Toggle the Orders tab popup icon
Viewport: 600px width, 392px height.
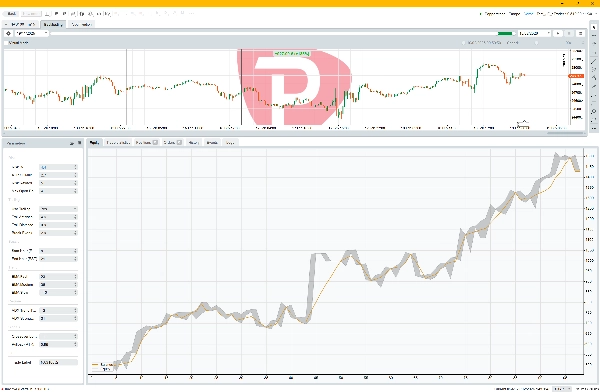(179, 142)
